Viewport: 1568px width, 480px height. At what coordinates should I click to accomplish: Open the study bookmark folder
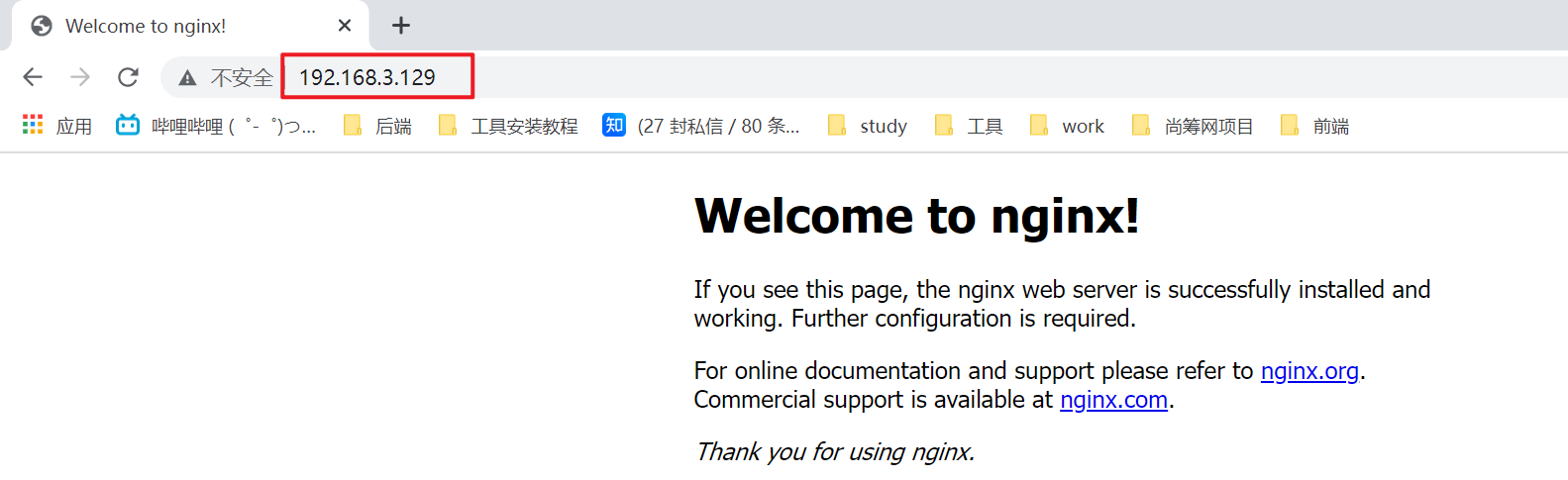click(x=868, y=126)
